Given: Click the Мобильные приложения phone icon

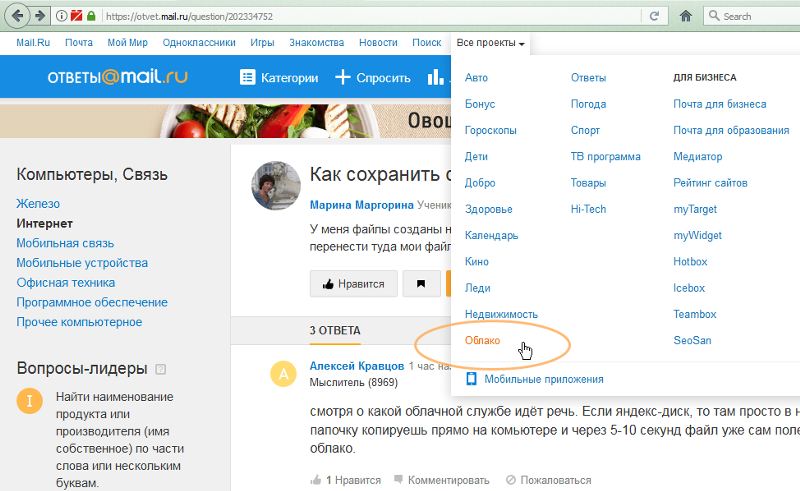Looking at the screenshot, I should (x=471, y=379).
